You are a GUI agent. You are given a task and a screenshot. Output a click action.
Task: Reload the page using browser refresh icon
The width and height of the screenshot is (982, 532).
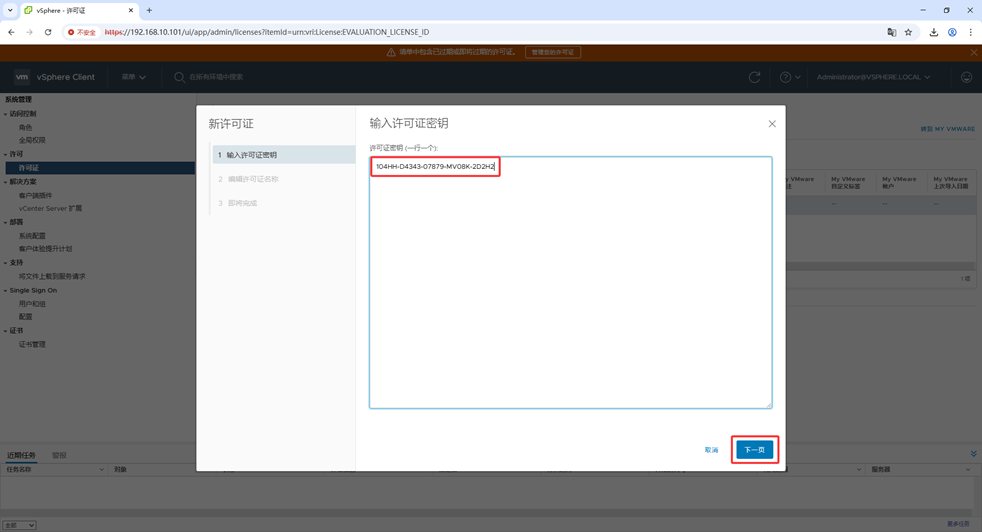pos(48,32)
